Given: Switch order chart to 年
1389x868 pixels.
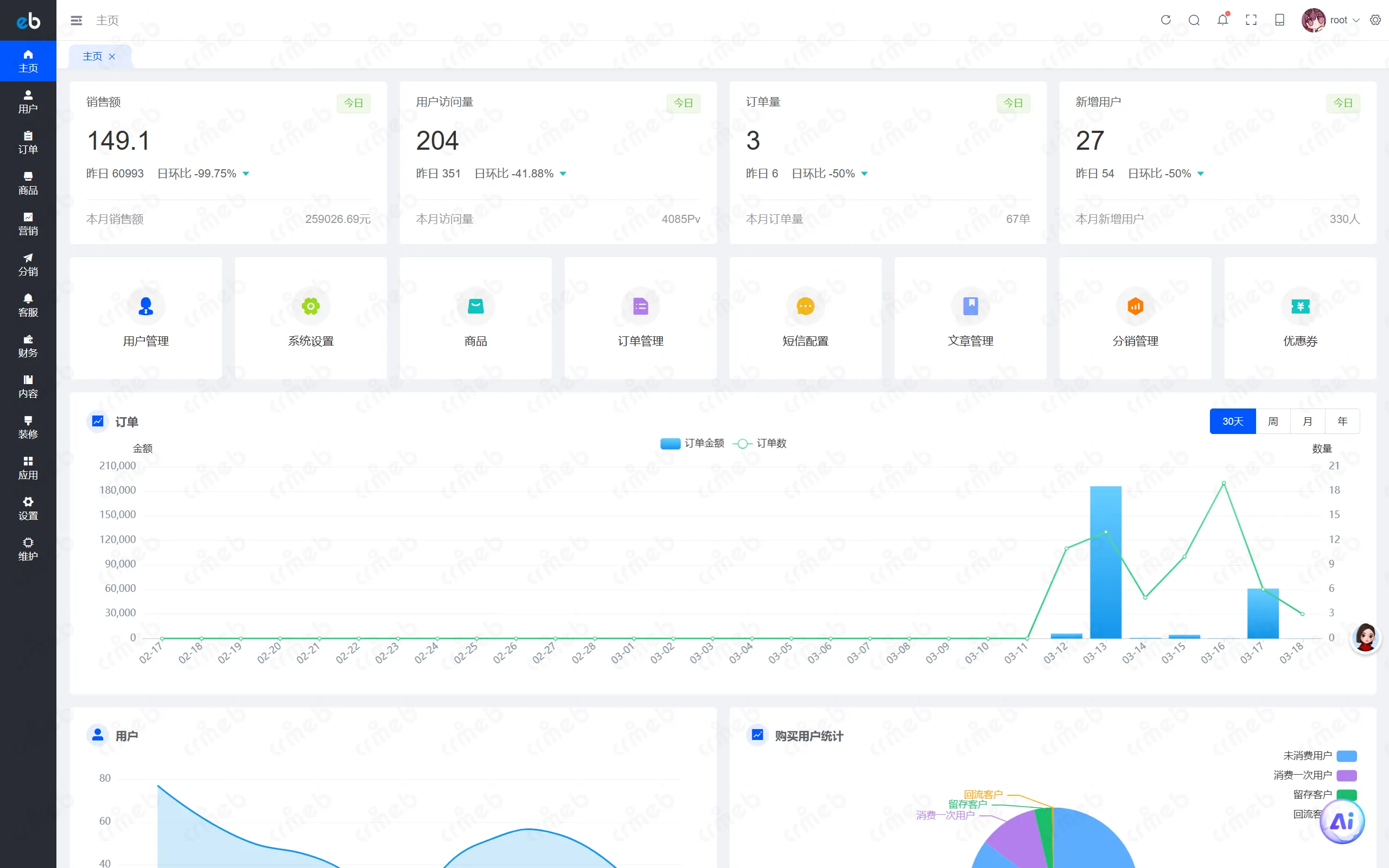Looking at the screenshot, I should 1342,422.
